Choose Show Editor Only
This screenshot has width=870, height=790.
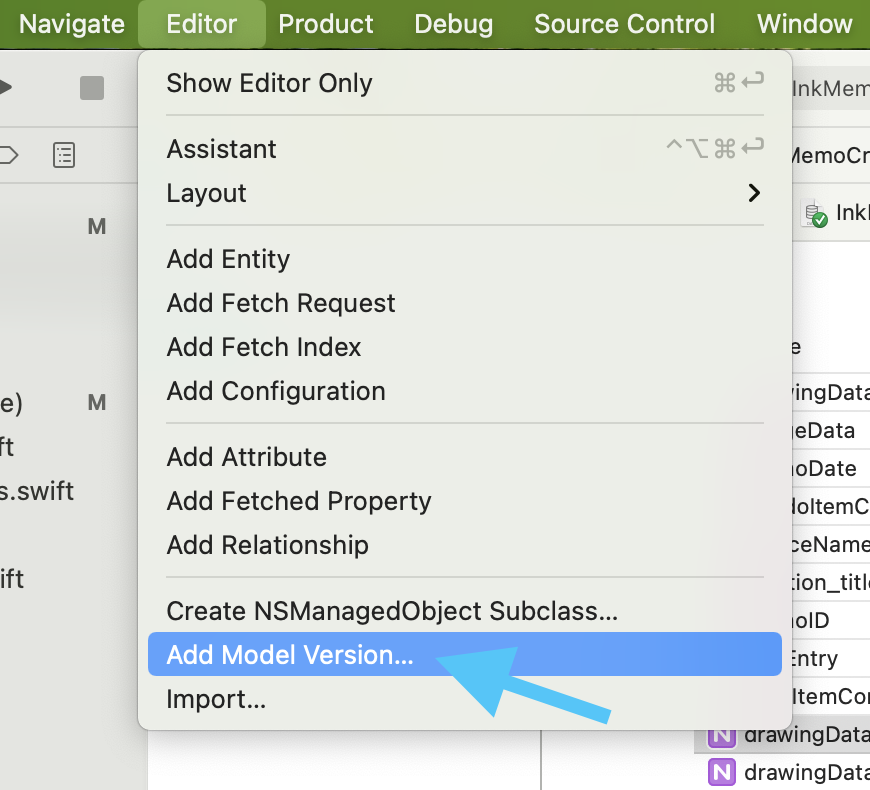[465, 83]
